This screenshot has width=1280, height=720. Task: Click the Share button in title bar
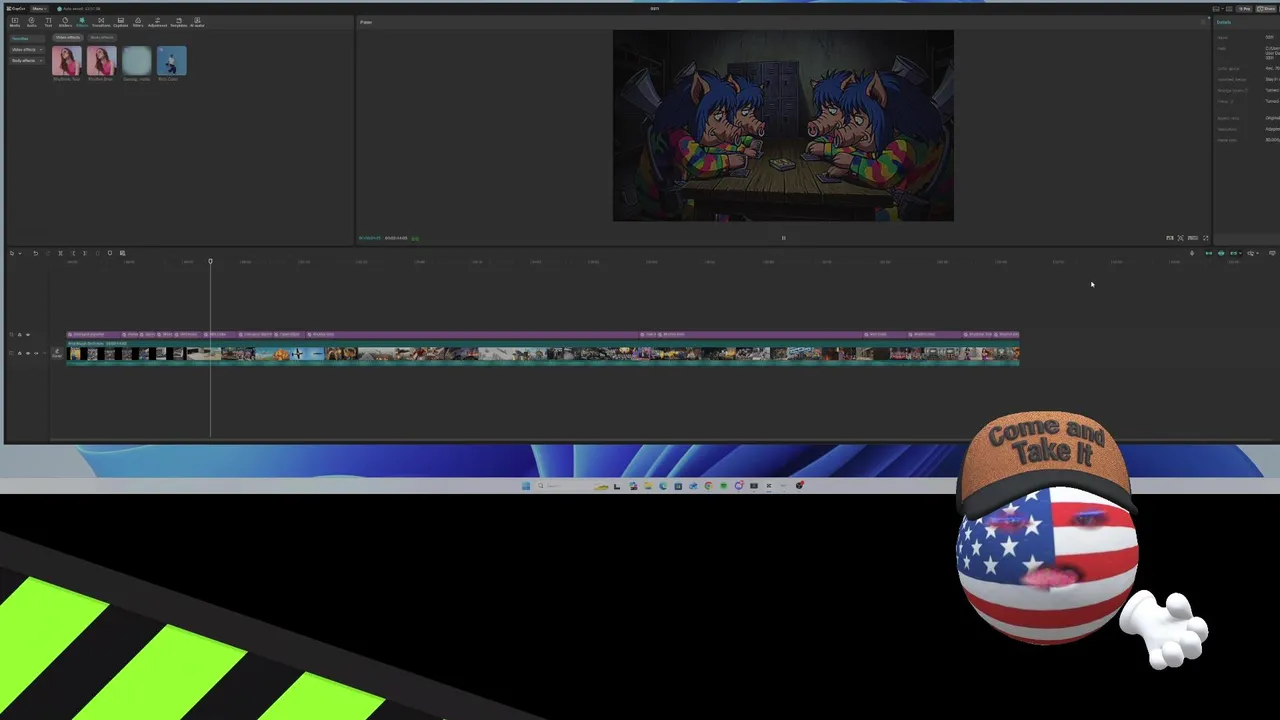click(x=1266, y=9)
